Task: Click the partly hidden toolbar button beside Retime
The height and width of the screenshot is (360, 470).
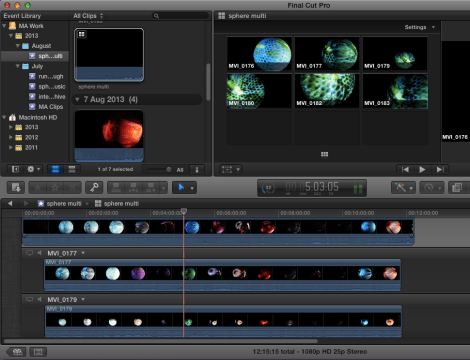Action: tap(457, 188)
